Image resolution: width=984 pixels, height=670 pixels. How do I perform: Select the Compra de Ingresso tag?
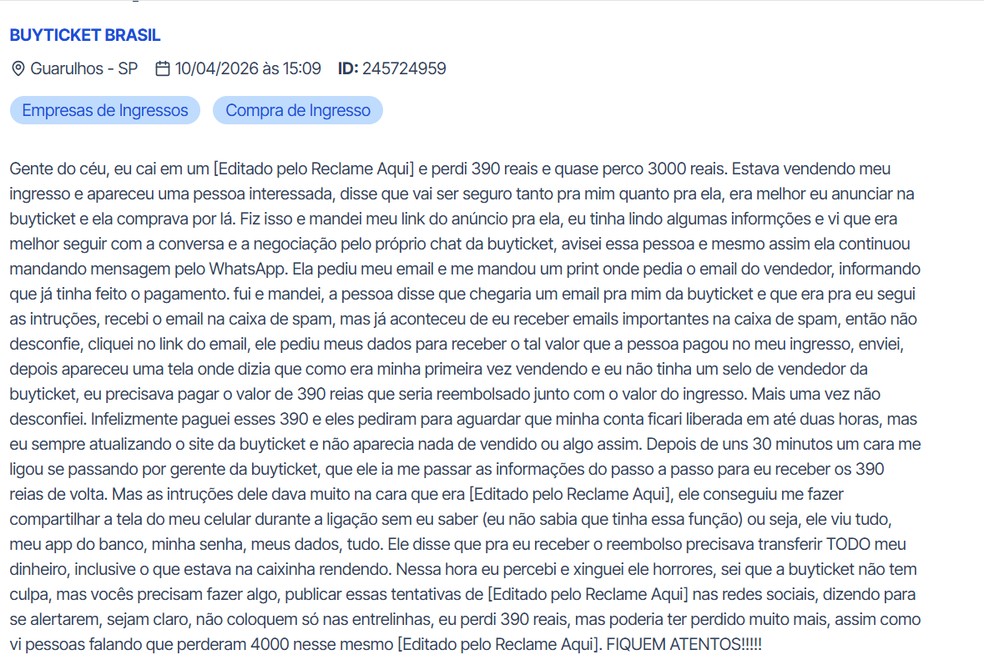[298, 110]
